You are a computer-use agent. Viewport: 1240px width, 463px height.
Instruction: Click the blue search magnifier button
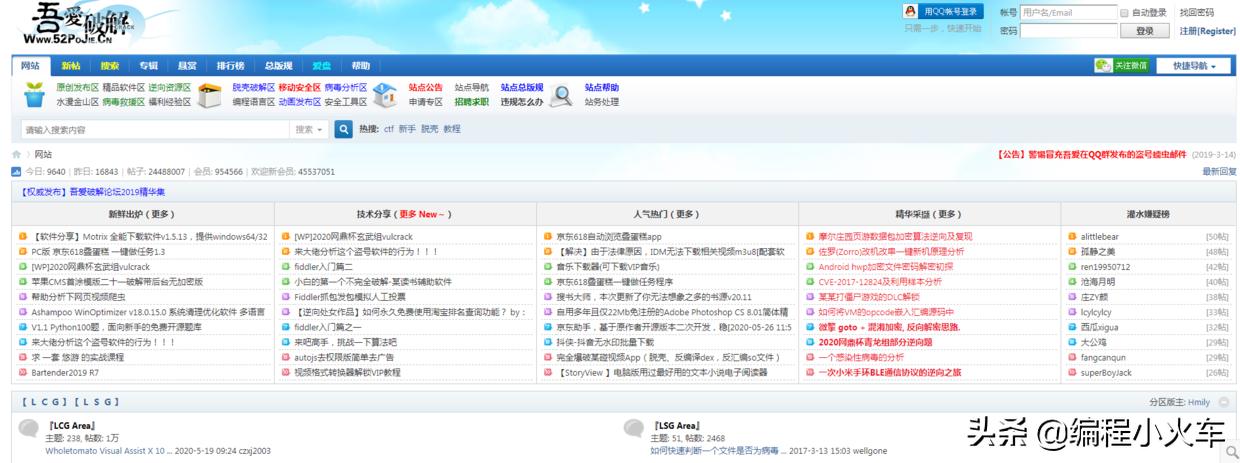(x=343, y=129)
